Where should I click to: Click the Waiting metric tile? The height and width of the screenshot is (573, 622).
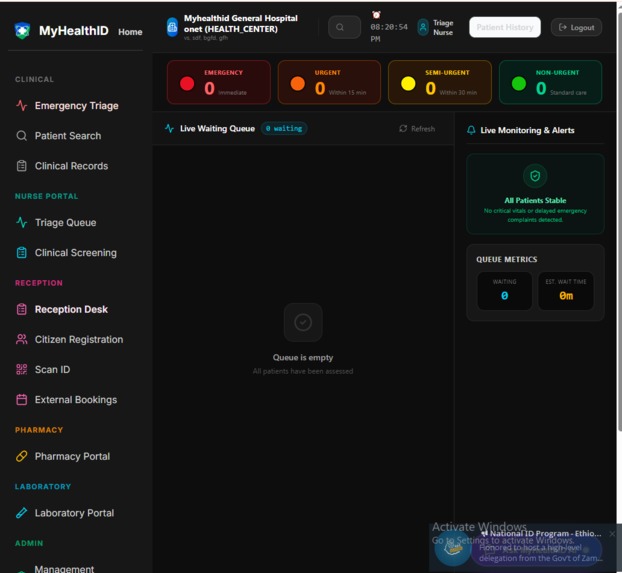tap(505, 291)
